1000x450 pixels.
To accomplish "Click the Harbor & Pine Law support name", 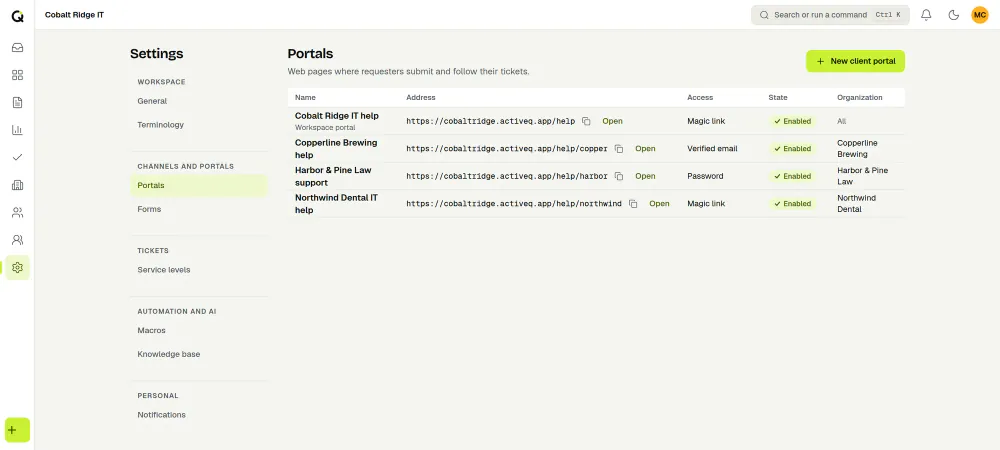I will pos(333,176).
